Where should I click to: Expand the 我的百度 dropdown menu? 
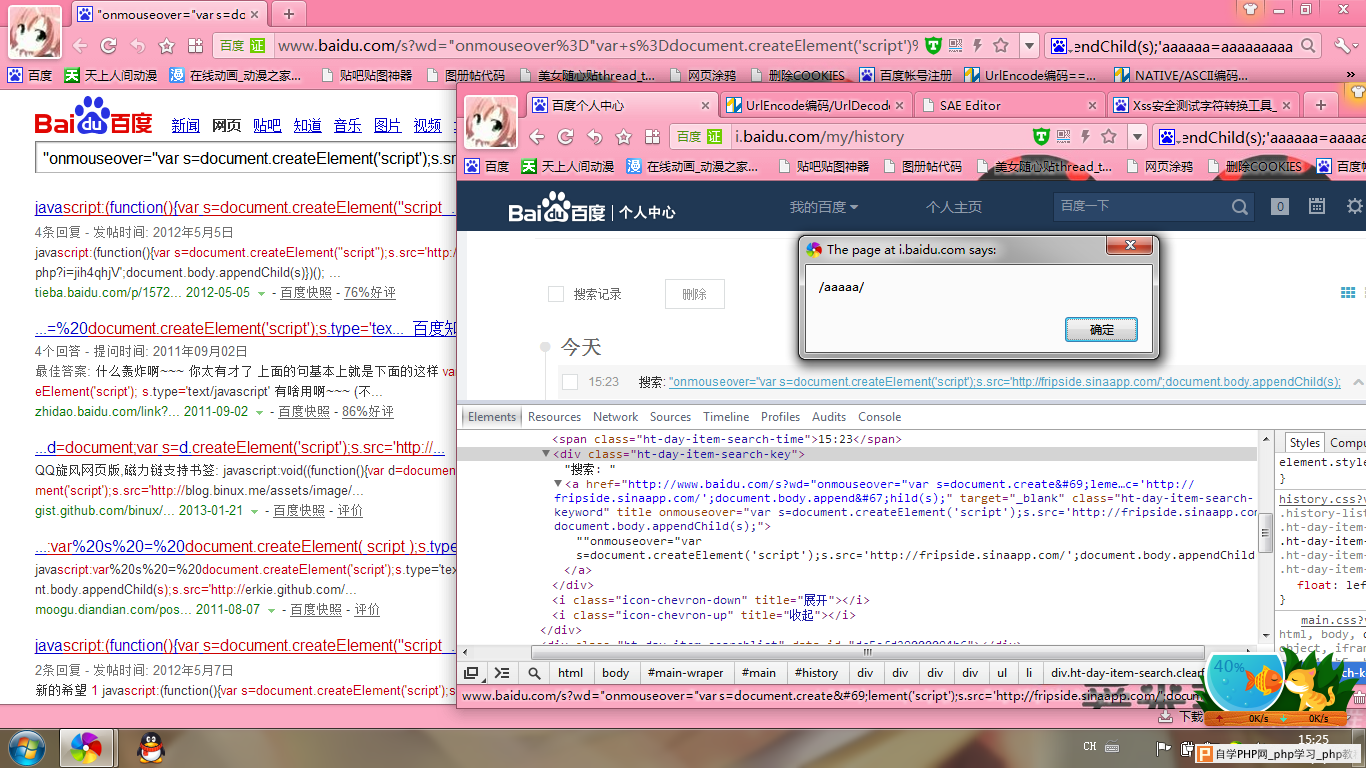coord(824,207)
